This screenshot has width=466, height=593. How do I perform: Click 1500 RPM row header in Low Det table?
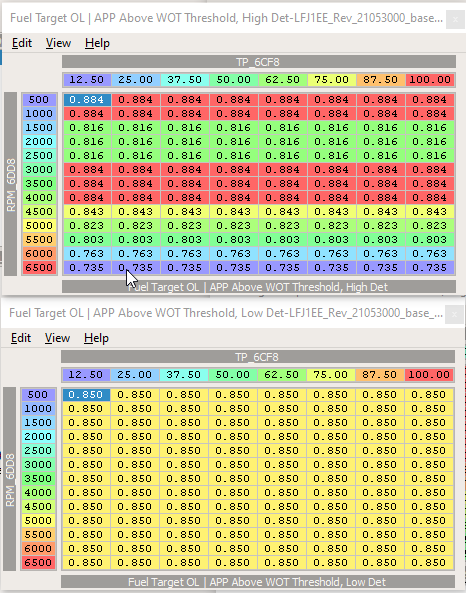[x=38, y=422]
